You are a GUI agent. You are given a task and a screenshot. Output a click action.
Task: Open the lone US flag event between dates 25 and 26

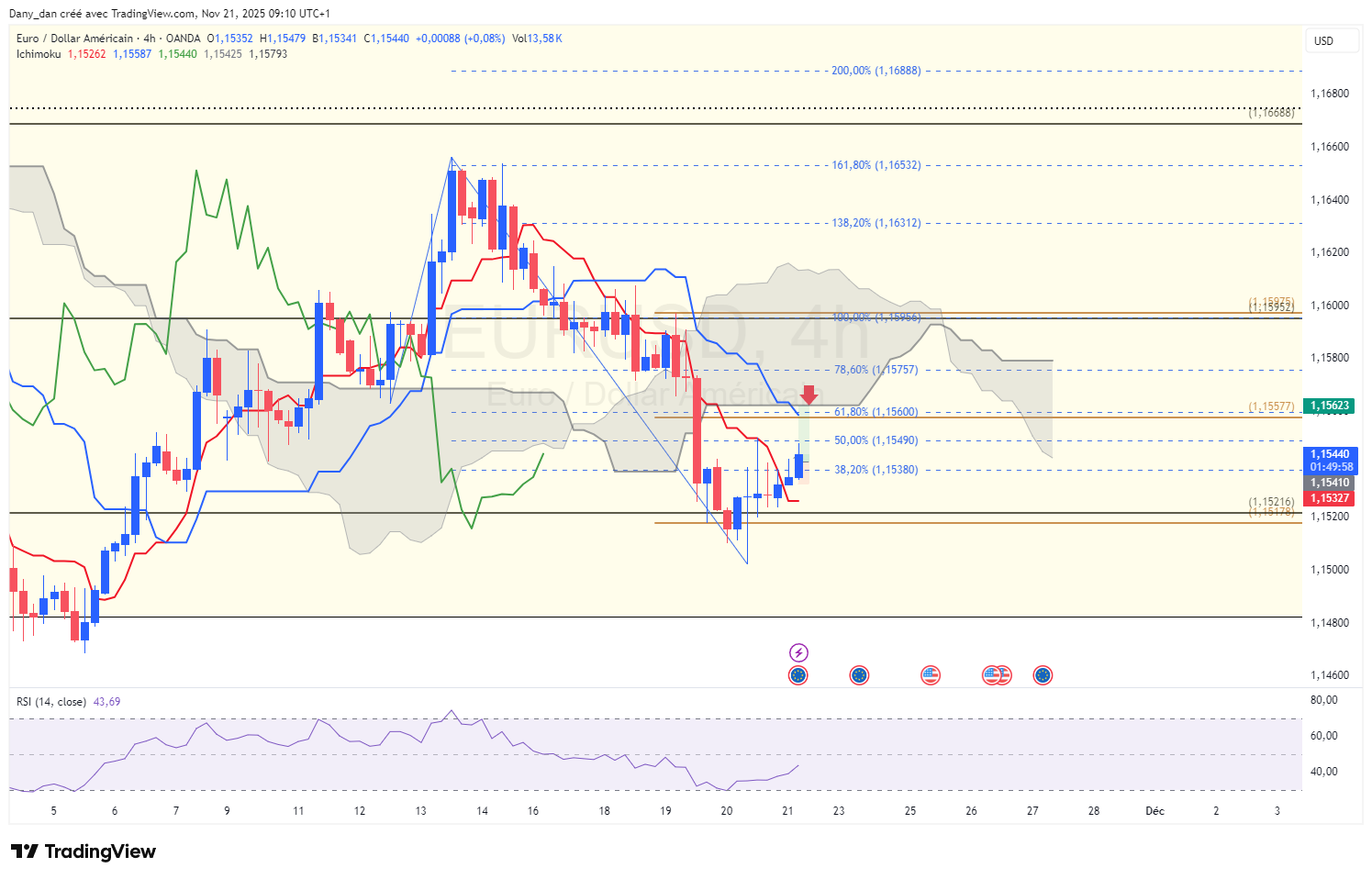(x=931, y=675)
